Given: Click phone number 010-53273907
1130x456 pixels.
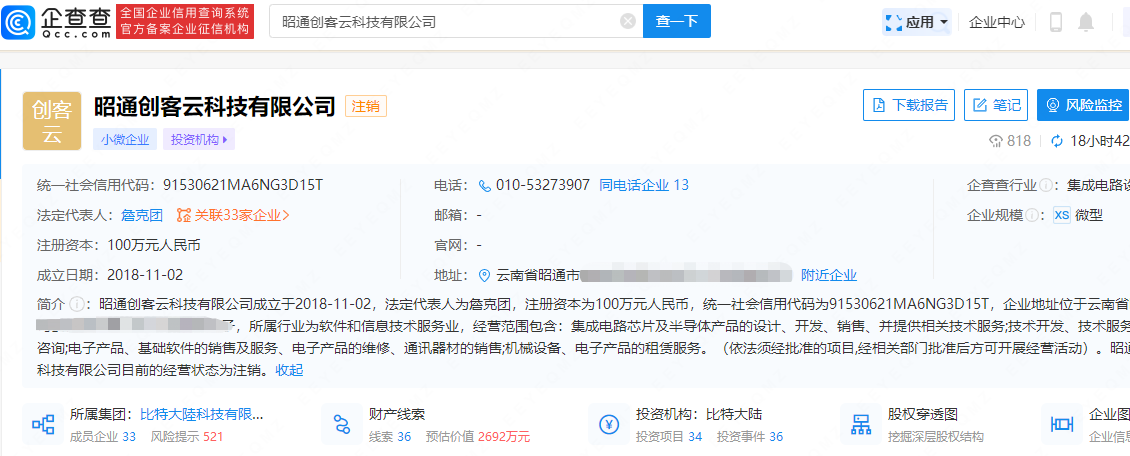Looking at the screenshot, I should (543, 185).
